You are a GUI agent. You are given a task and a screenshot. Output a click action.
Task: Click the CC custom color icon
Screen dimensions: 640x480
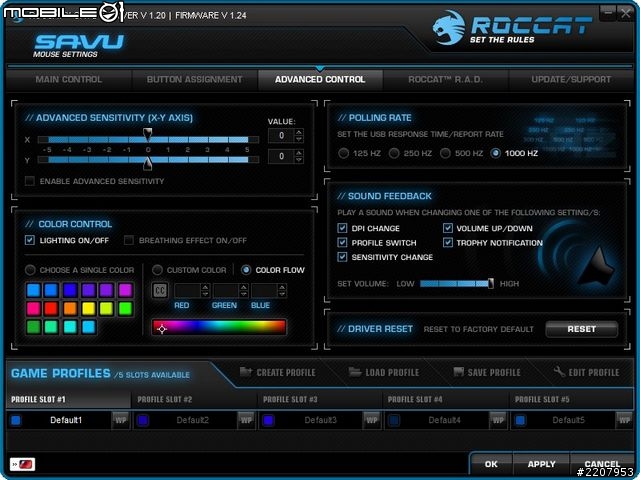click(x=160, y=291)
